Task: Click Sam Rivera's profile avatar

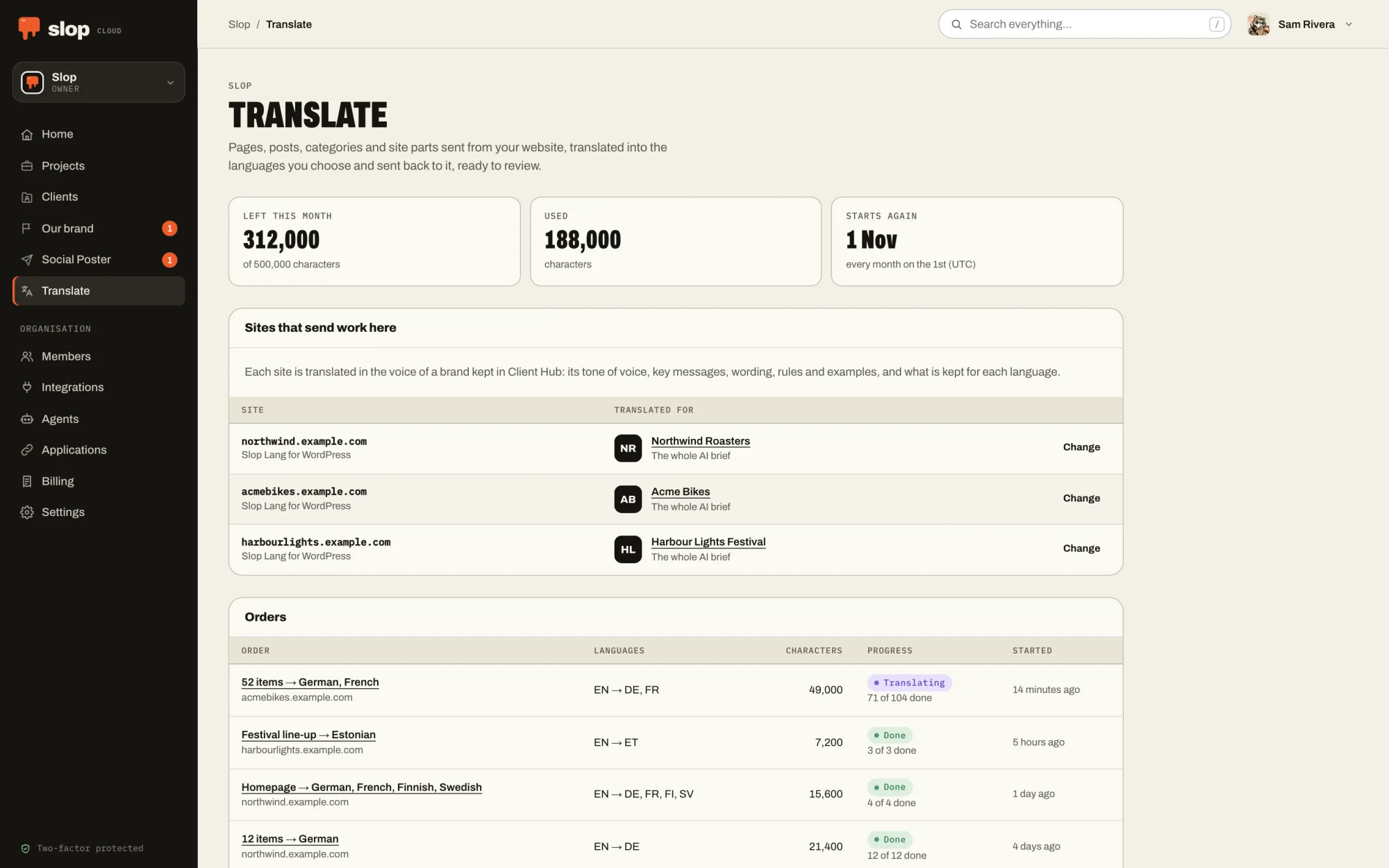Action: 1258,24
